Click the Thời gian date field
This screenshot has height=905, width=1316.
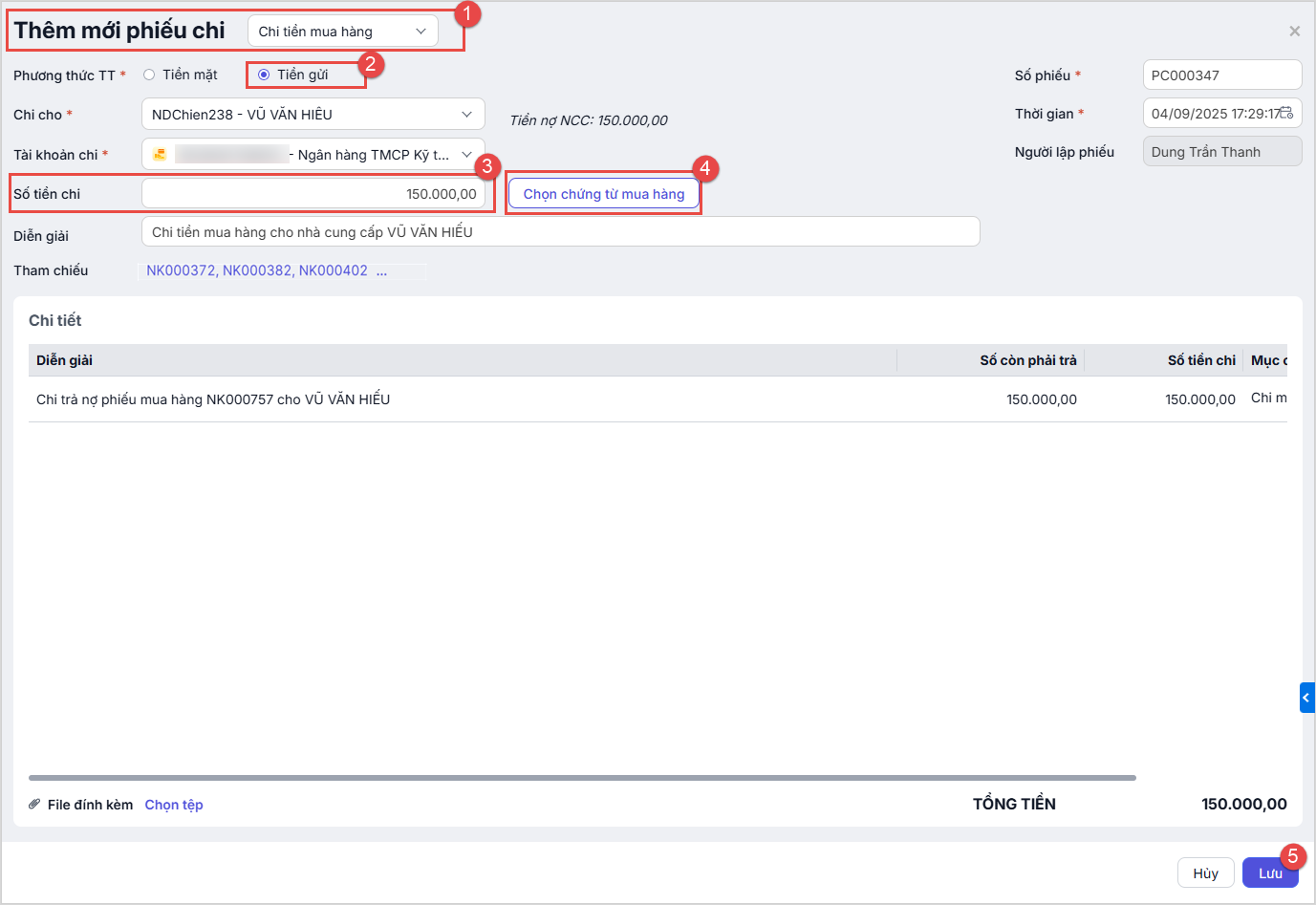click(1222, 113)
